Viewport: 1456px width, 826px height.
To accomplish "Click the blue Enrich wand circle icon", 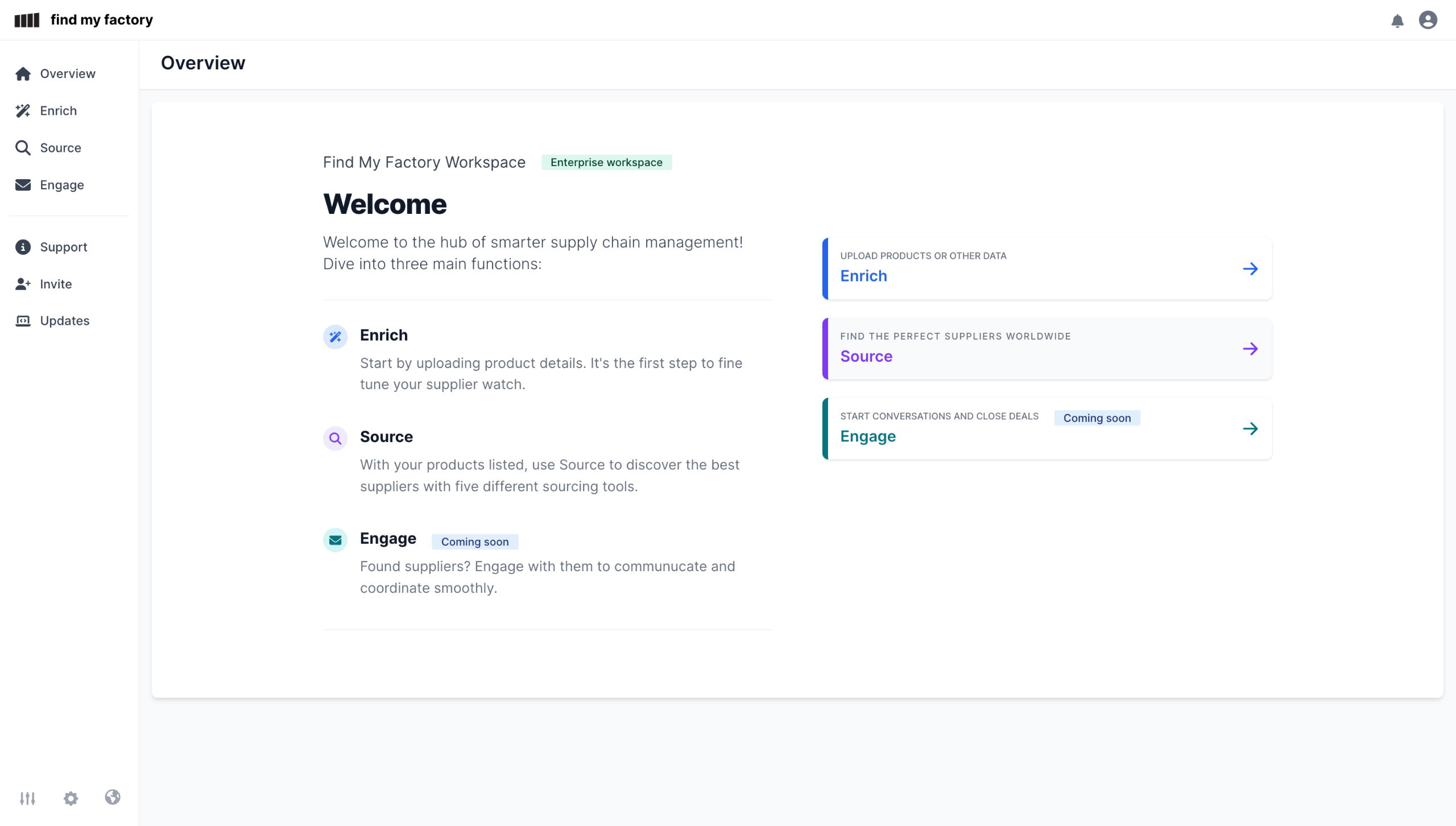I will tap(335, 337).
